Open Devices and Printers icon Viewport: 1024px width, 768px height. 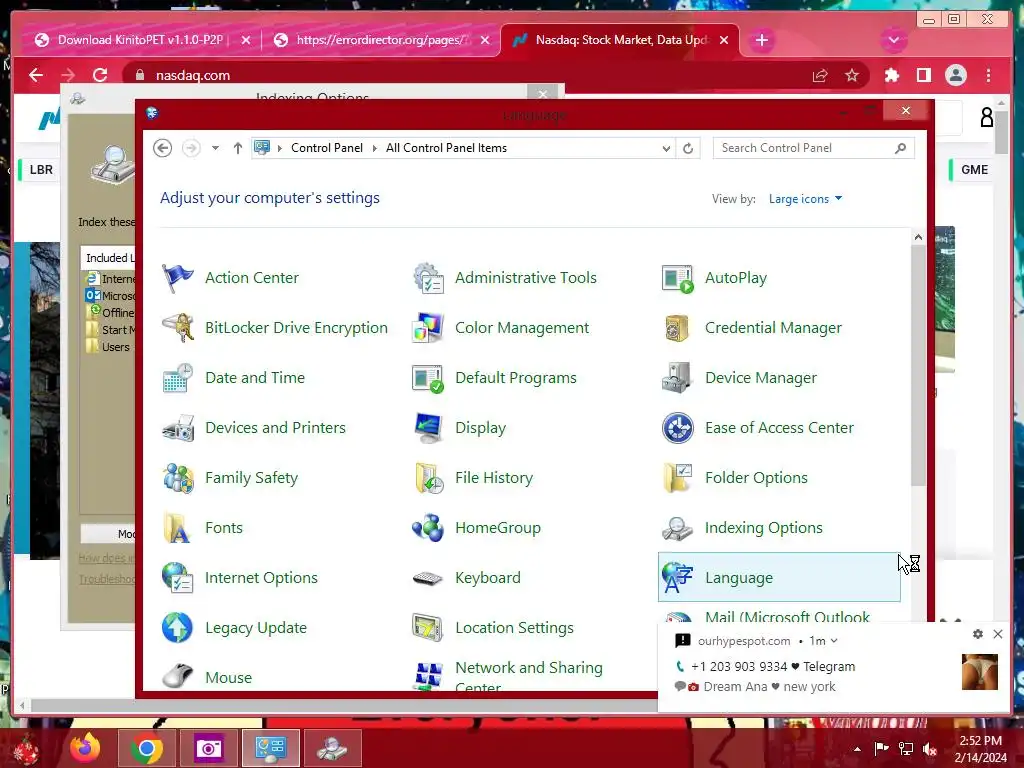click(178, 428)
